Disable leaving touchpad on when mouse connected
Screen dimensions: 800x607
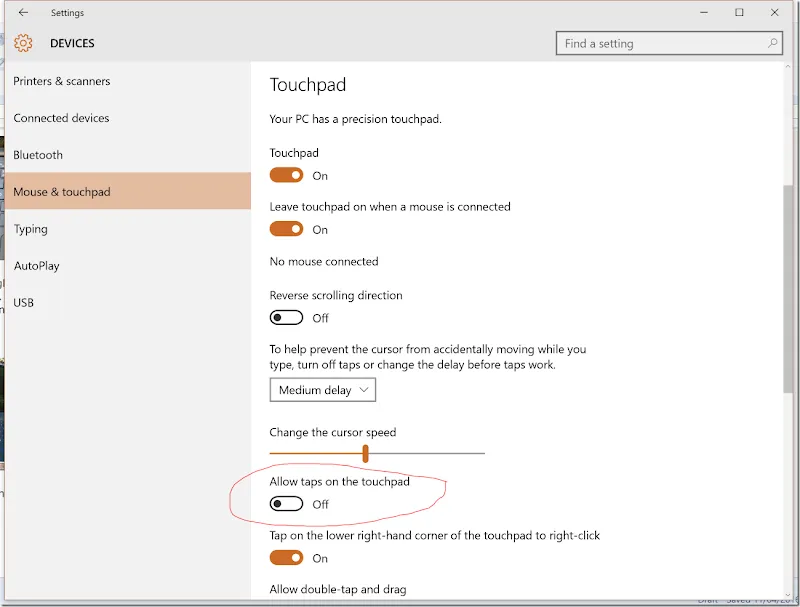(x=286, y=228)
